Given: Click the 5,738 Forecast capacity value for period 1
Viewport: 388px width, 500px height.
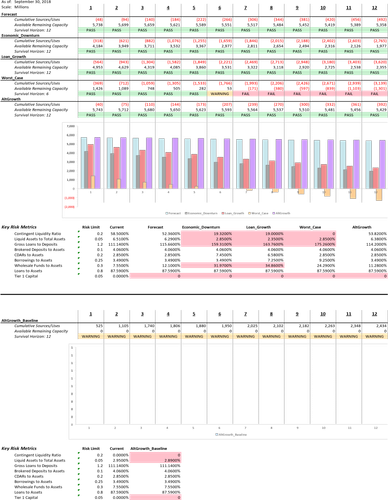Looking at the screenshot, I should pyautogui.click(x=98, y=25).
